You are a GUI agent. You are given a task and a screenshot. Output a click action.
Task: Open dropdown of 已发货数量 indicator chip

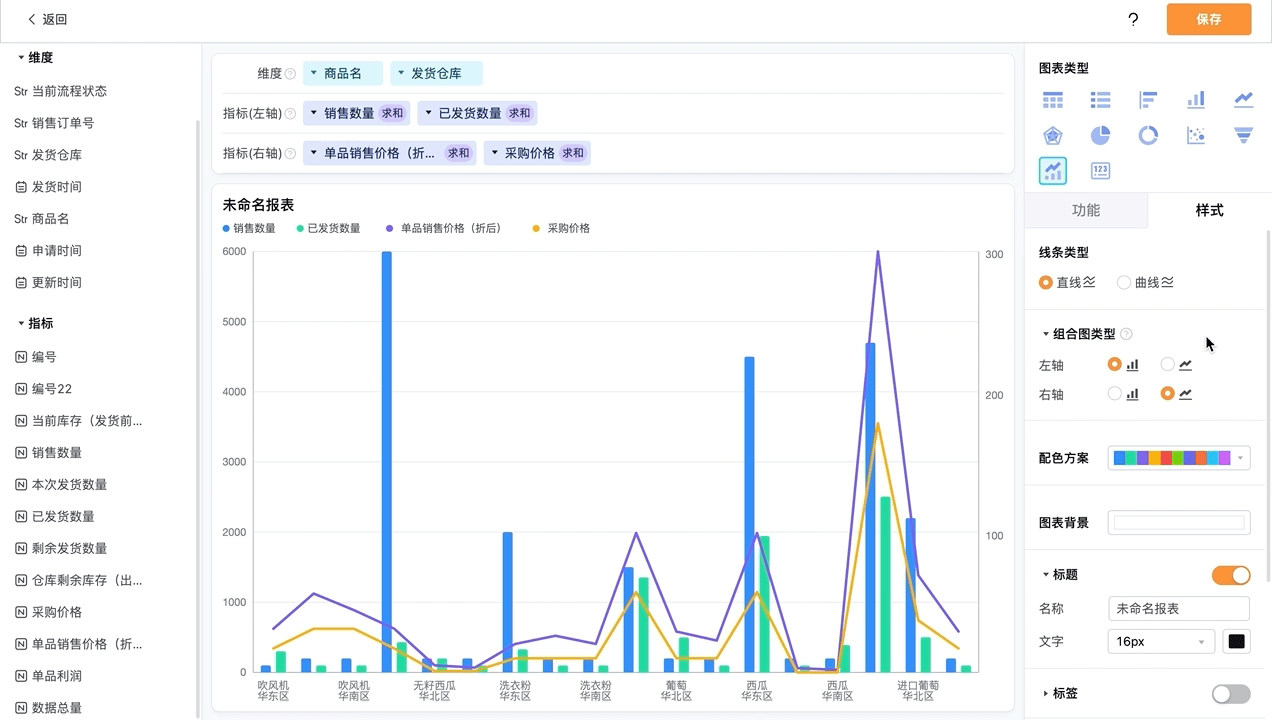(x=427, y=114)
